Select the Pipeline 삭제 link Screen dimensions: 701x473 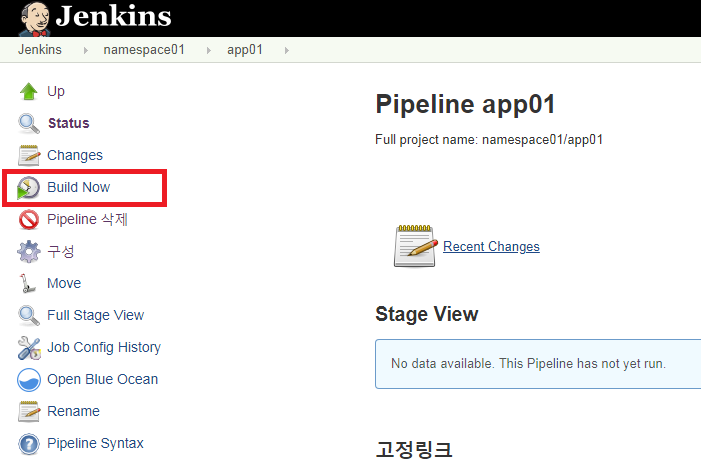point(88,219)
